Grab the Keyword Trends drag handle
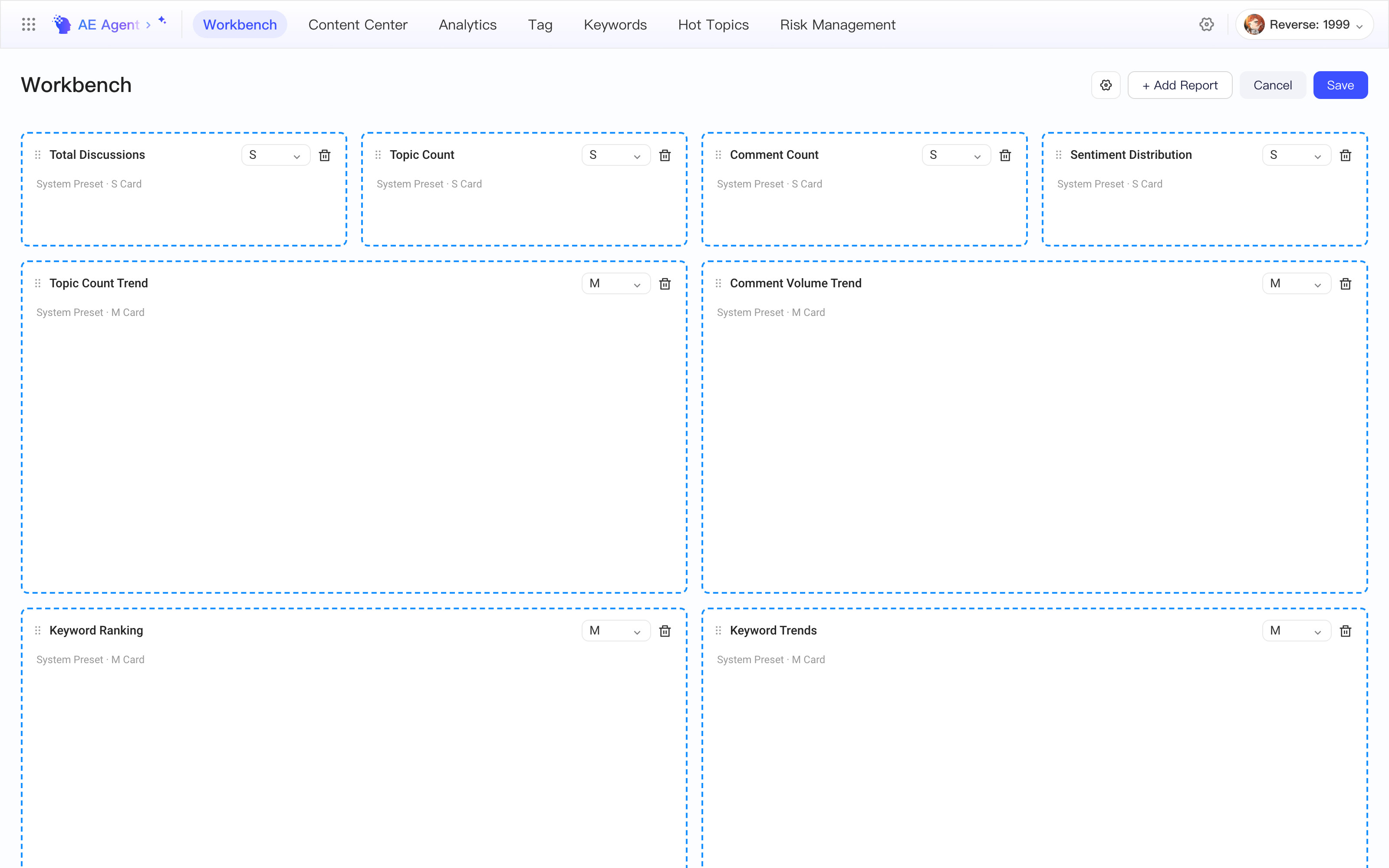This screenshot has height=868, width=1389. coord(719,630)
